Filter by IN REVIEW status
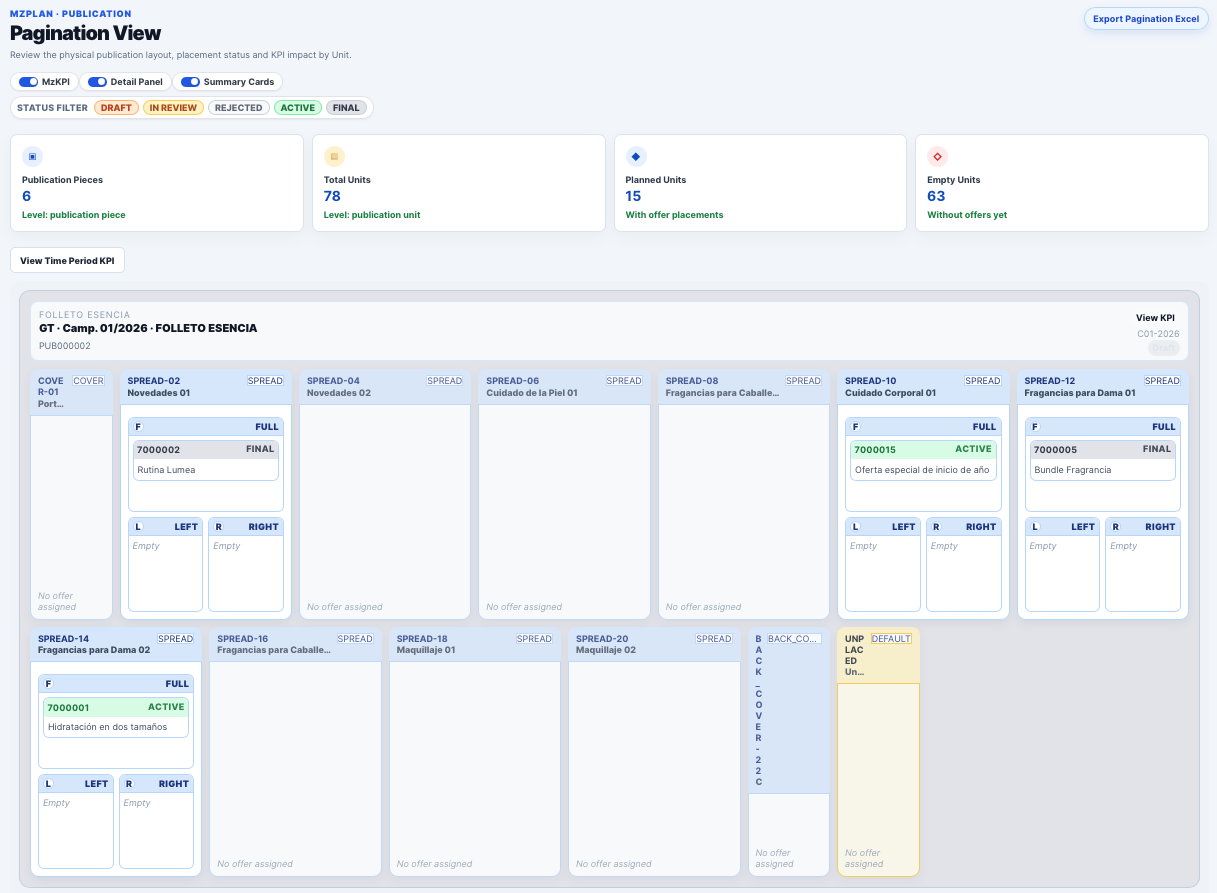Viewport: 1217px width, 893px height. (x=173, y=108)
